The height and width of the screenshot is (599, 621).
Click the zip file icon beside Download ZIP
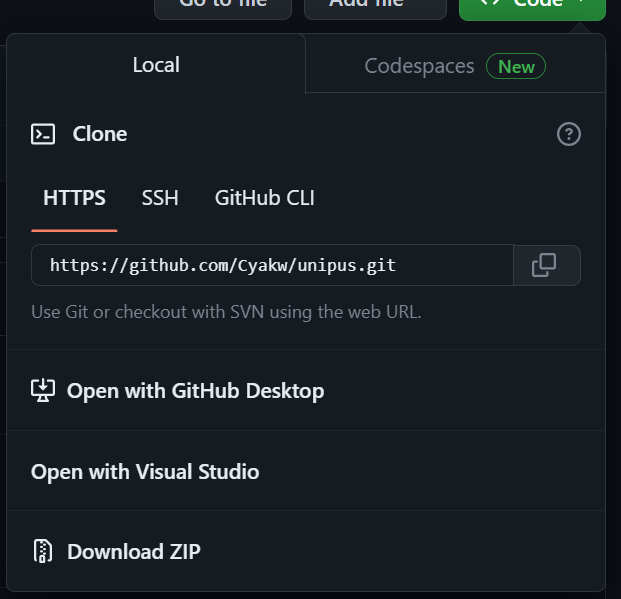click(42, 551)
